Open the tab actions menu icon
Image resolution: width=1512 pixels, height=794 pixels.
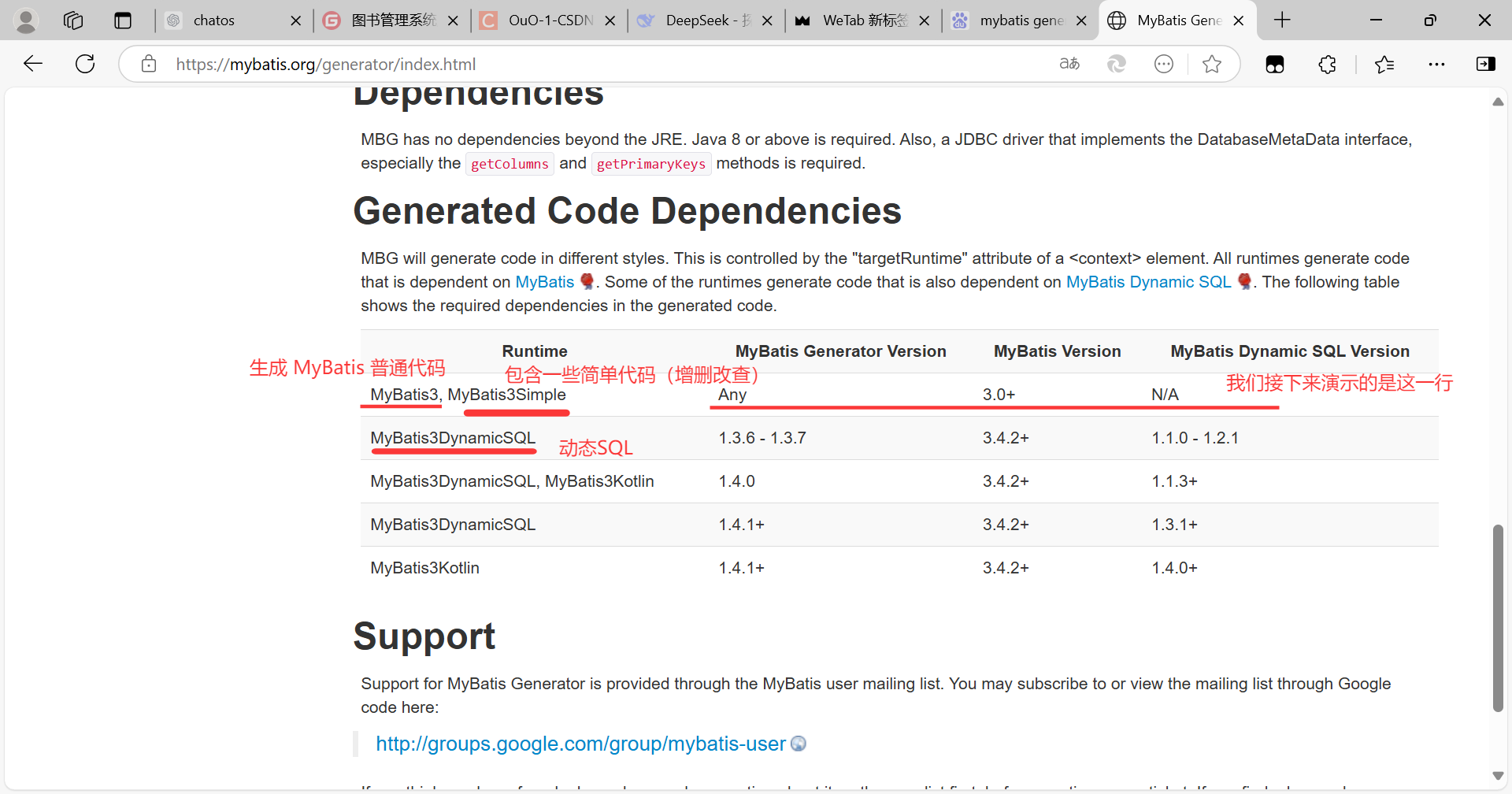(123, 20)
